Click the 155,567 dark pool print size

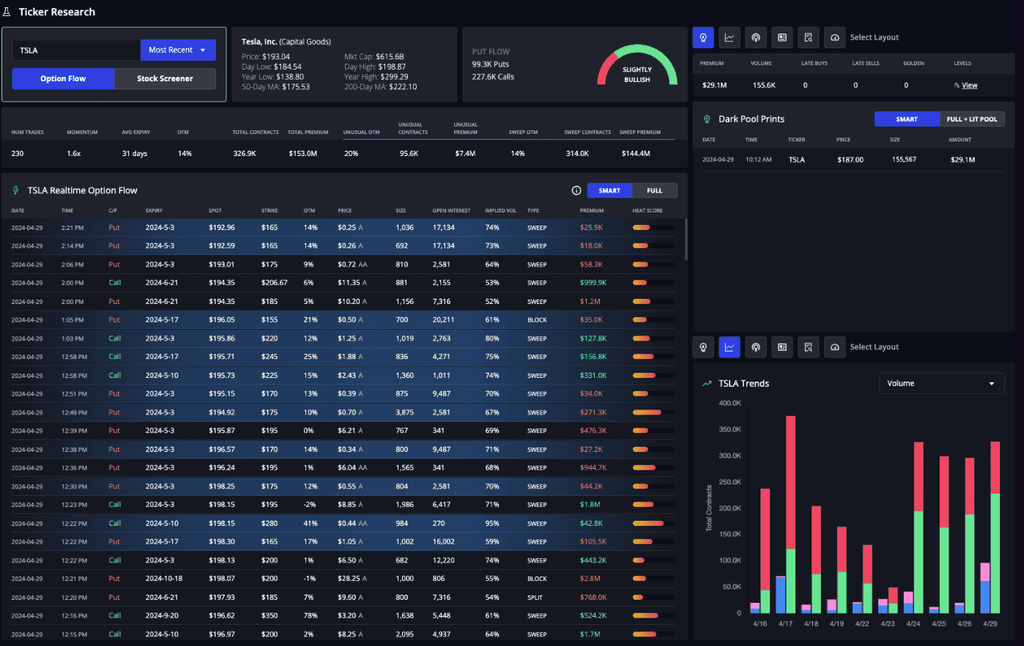(904, 160)
